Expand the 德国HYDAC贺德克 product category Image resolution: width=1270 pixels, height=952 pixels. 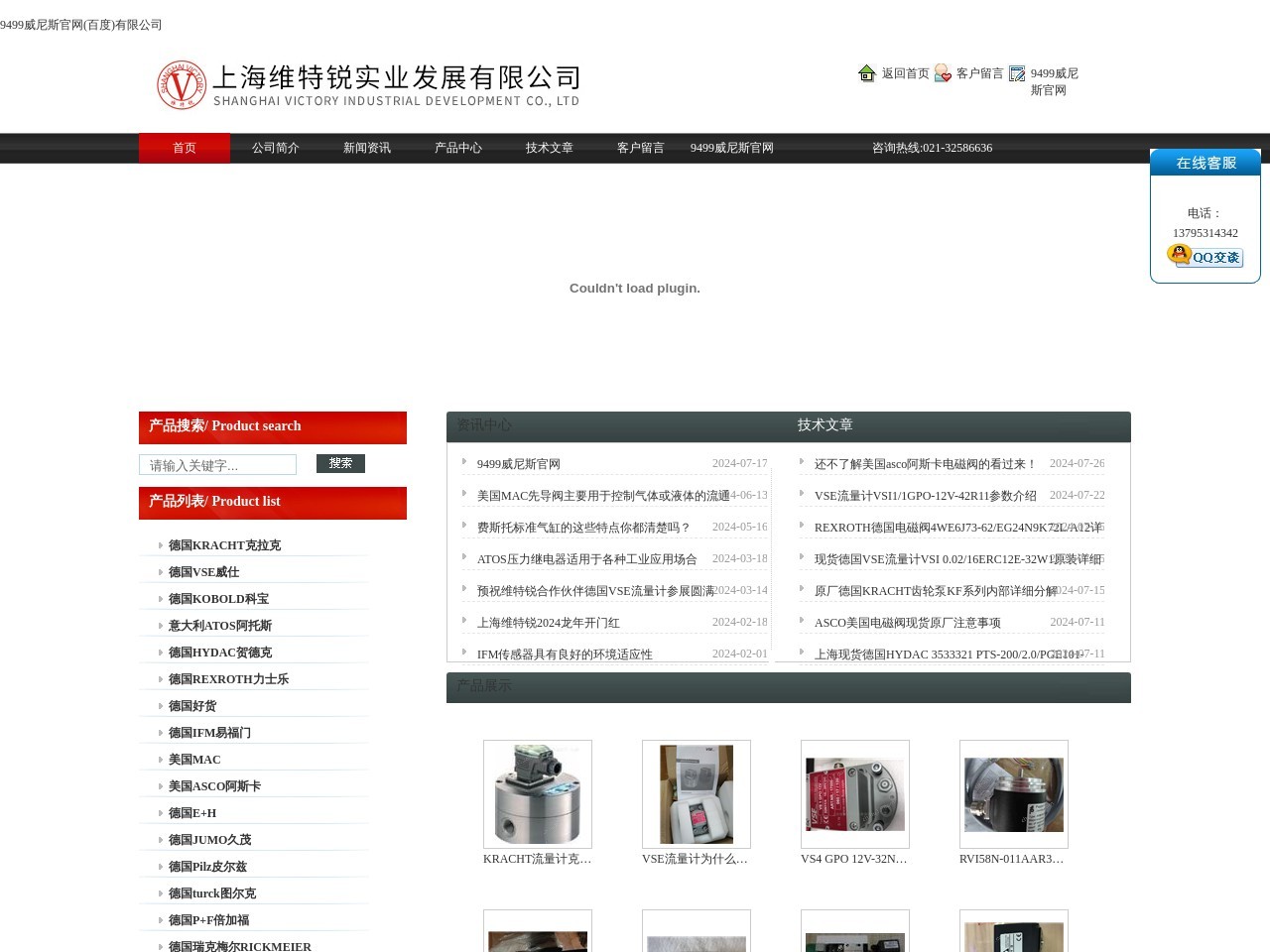coord(220,652)
